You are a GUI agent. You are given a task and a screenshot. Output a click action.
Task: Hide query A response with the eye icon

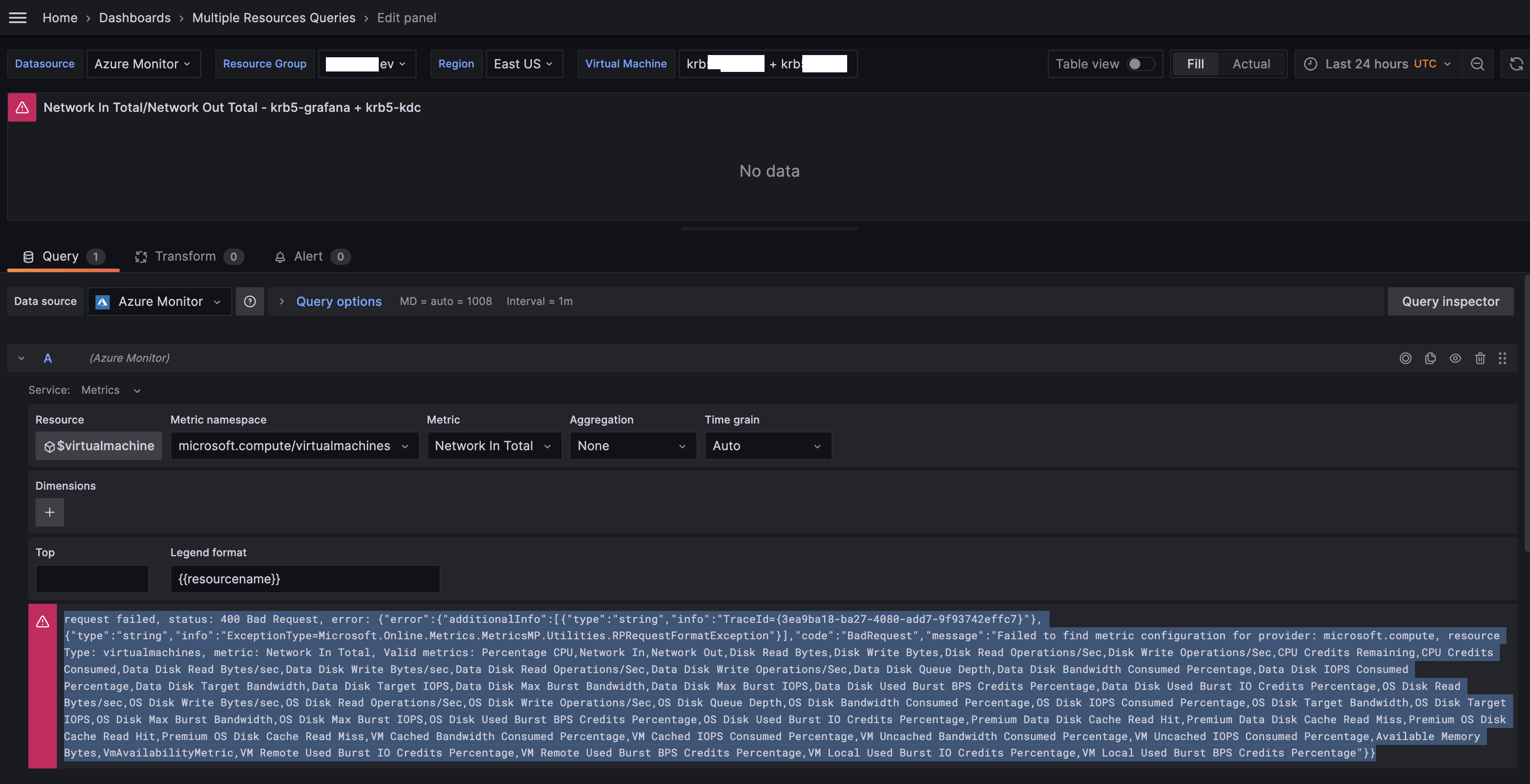pos(1455,358)
